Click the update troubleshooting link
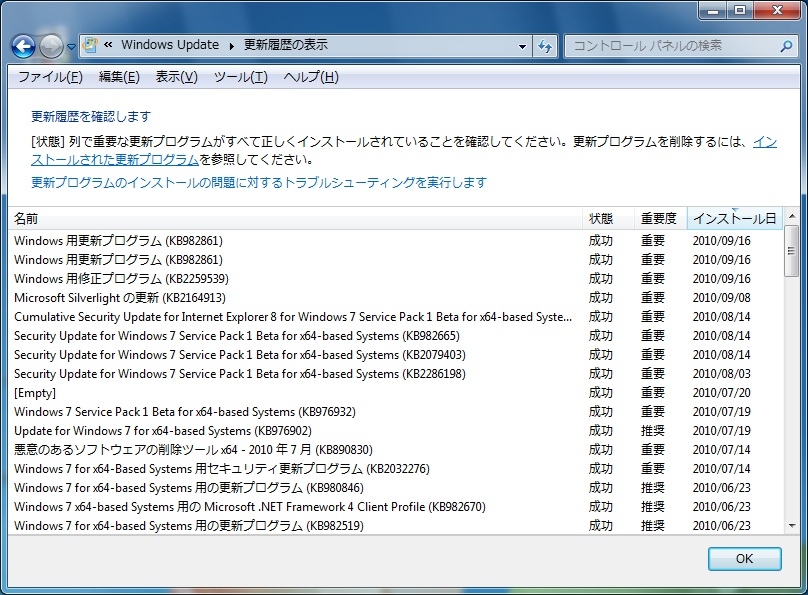Viewport: 808px width, 595px height. [x=259, y=182]
